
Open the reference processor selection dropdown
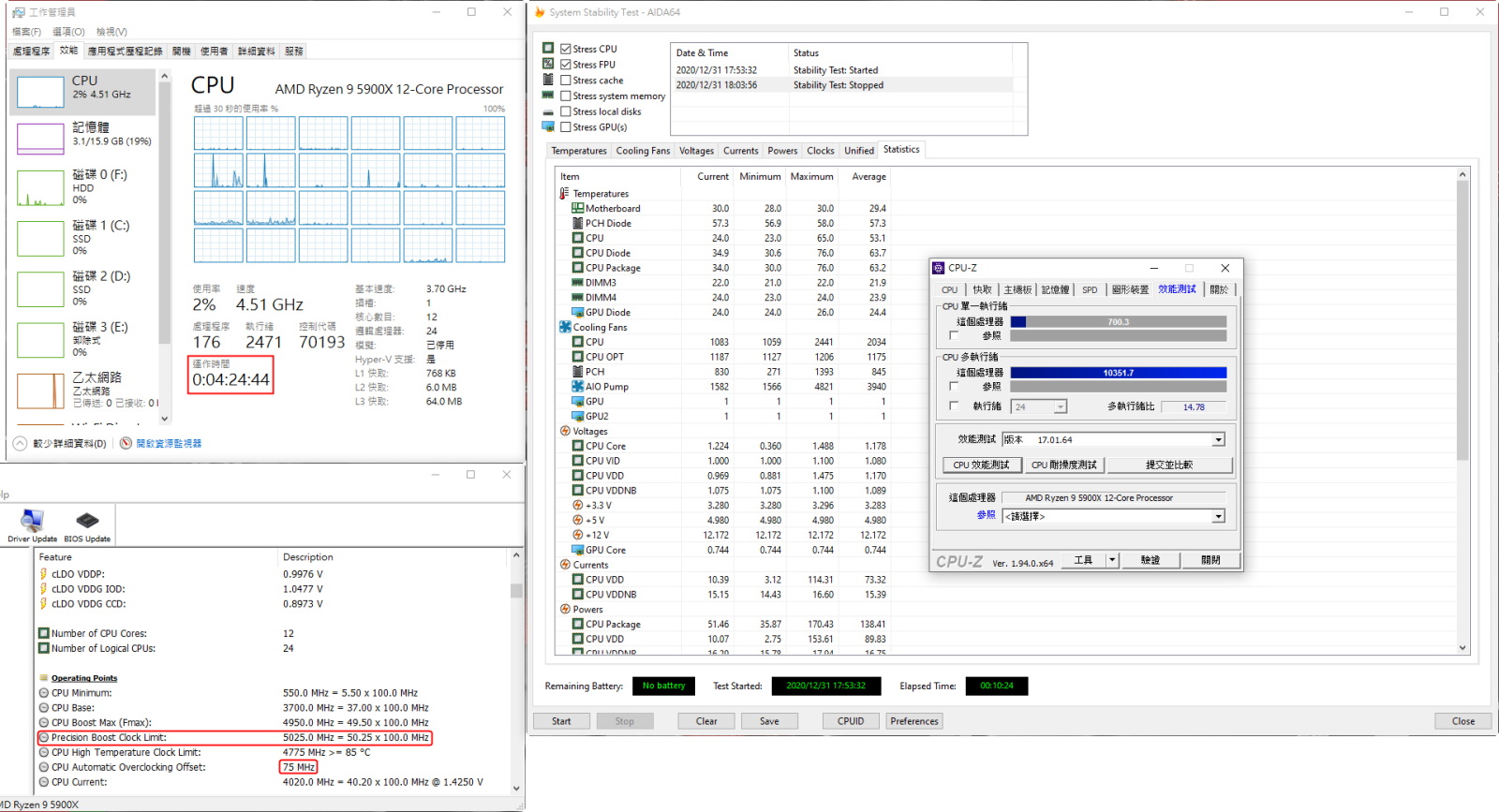[x=1218, y=516]
